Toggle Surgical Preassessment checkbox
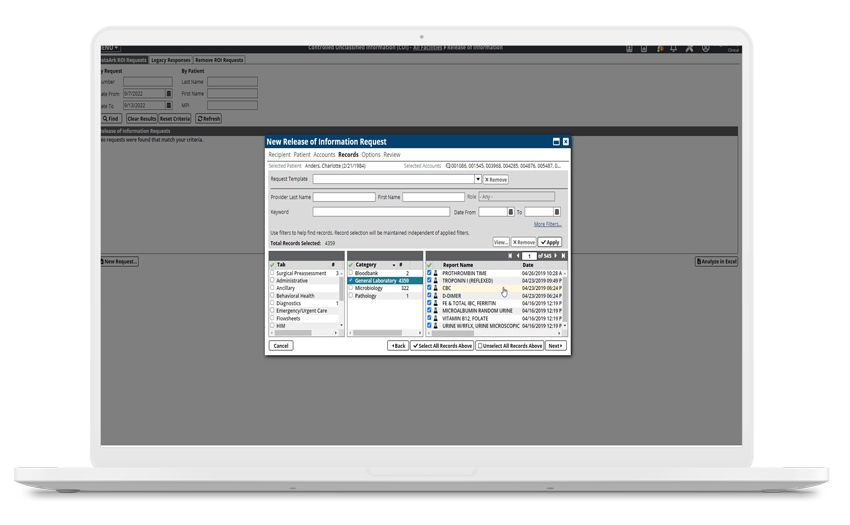 [x=272, y=273]
